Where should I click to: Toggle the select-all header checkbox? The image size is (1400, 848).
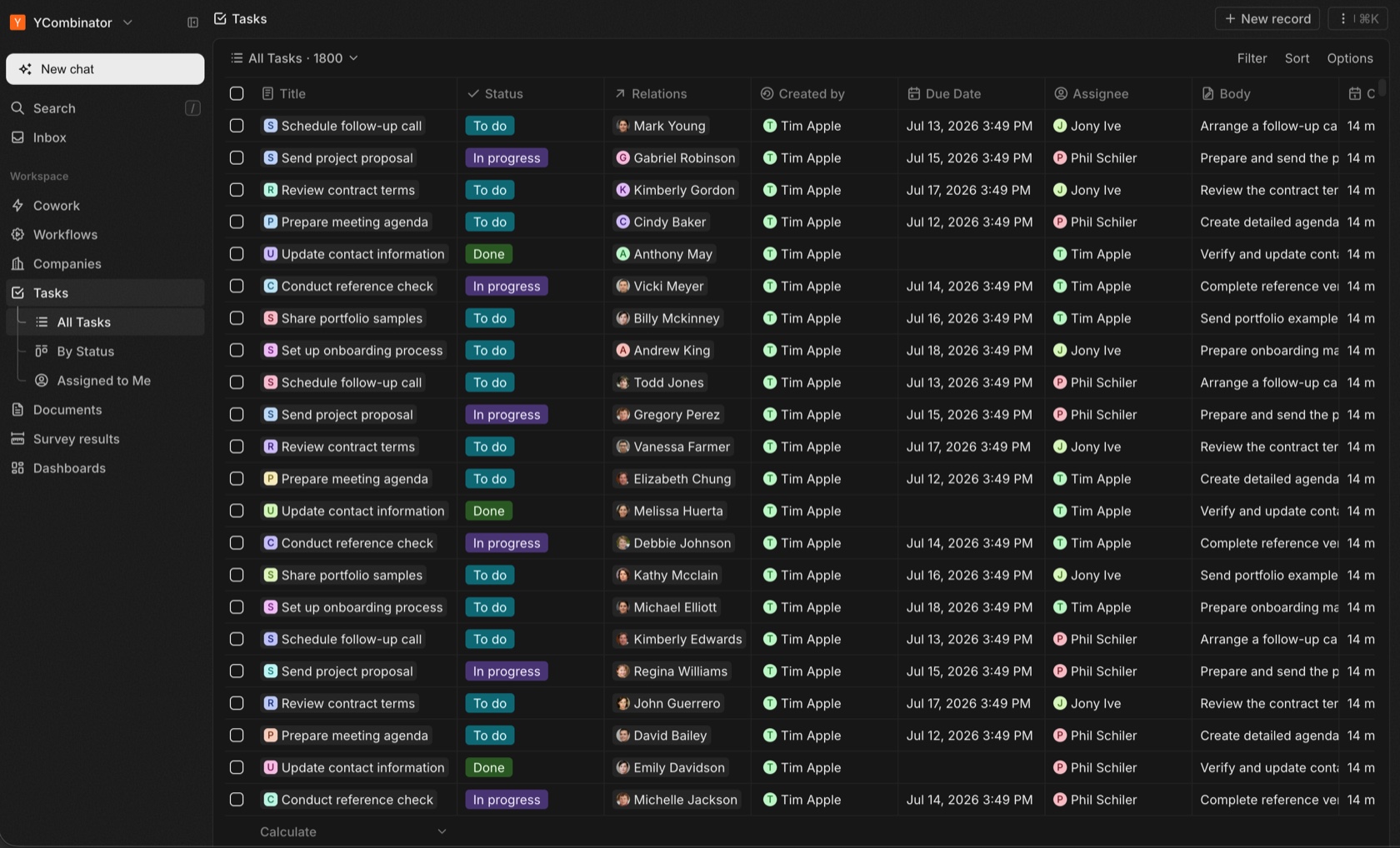(x=237, y=93)
